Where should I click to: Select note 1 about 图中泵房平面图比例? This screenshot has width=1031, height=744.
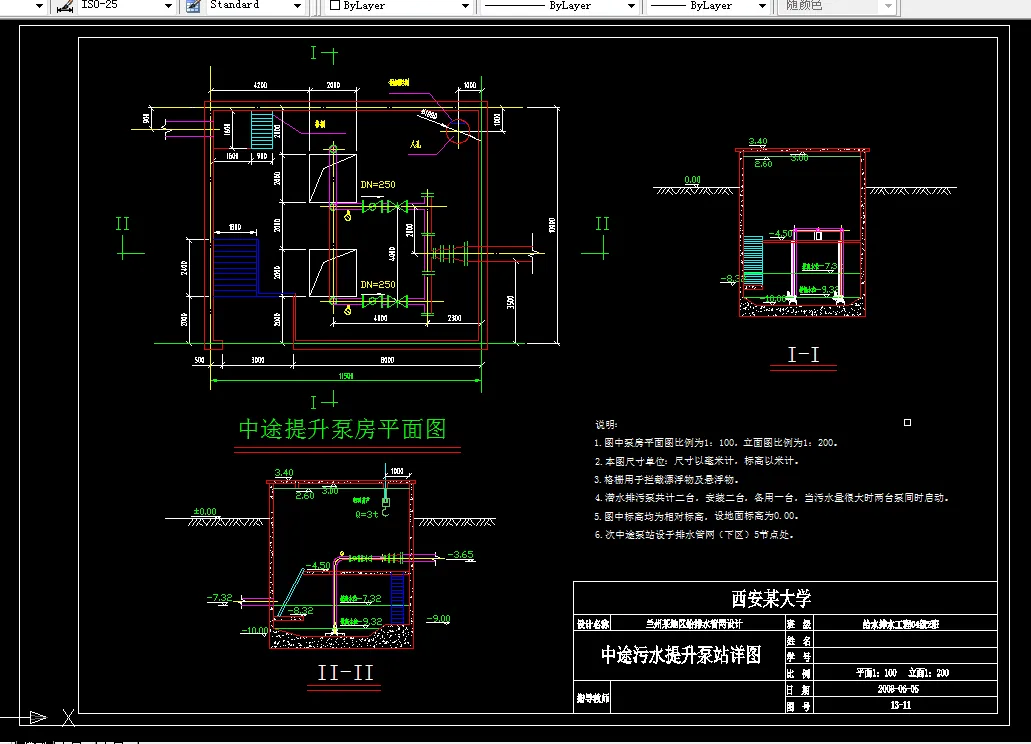(716, 443)
